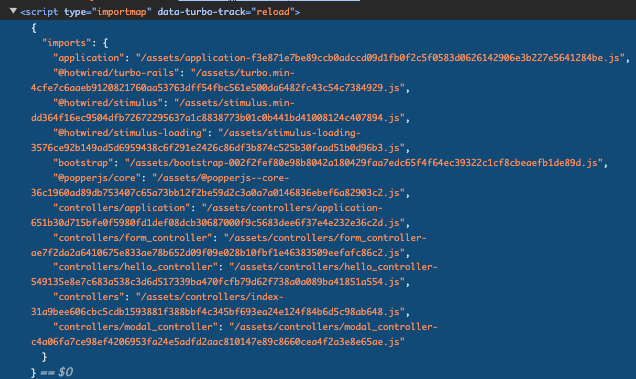Select the /assets/turbo.min- path text
The width and height of the screenshot is (636, 379).
(243, 73)
